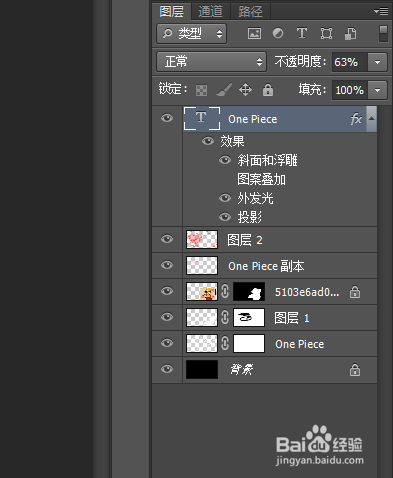Select the bottom One Piece layer name
The height and width of the screenshot is (478, 393).
click(299, 344)
